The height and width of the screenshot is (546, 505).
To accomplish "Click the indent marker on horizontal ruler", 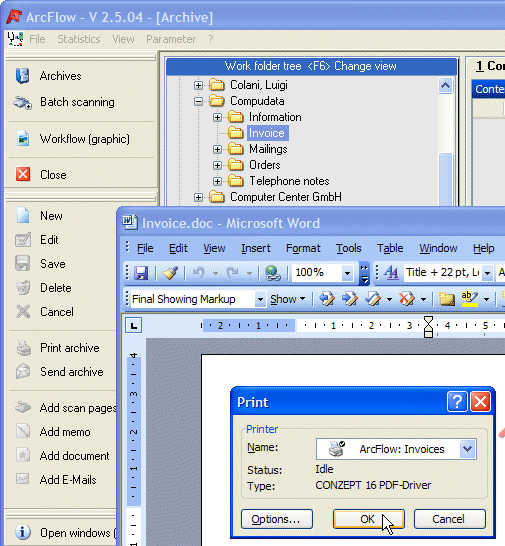I will click(428, 327).
